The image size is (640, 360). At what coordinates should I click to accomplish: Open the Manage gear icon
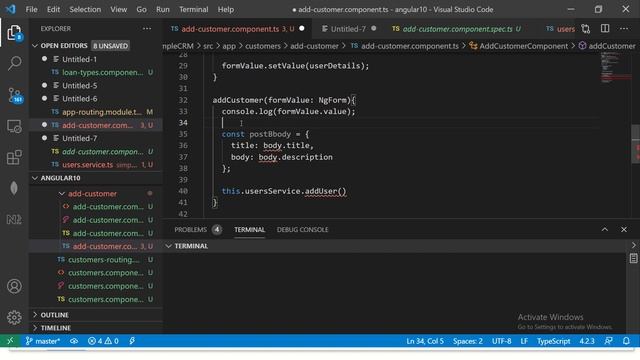(14, 317)
